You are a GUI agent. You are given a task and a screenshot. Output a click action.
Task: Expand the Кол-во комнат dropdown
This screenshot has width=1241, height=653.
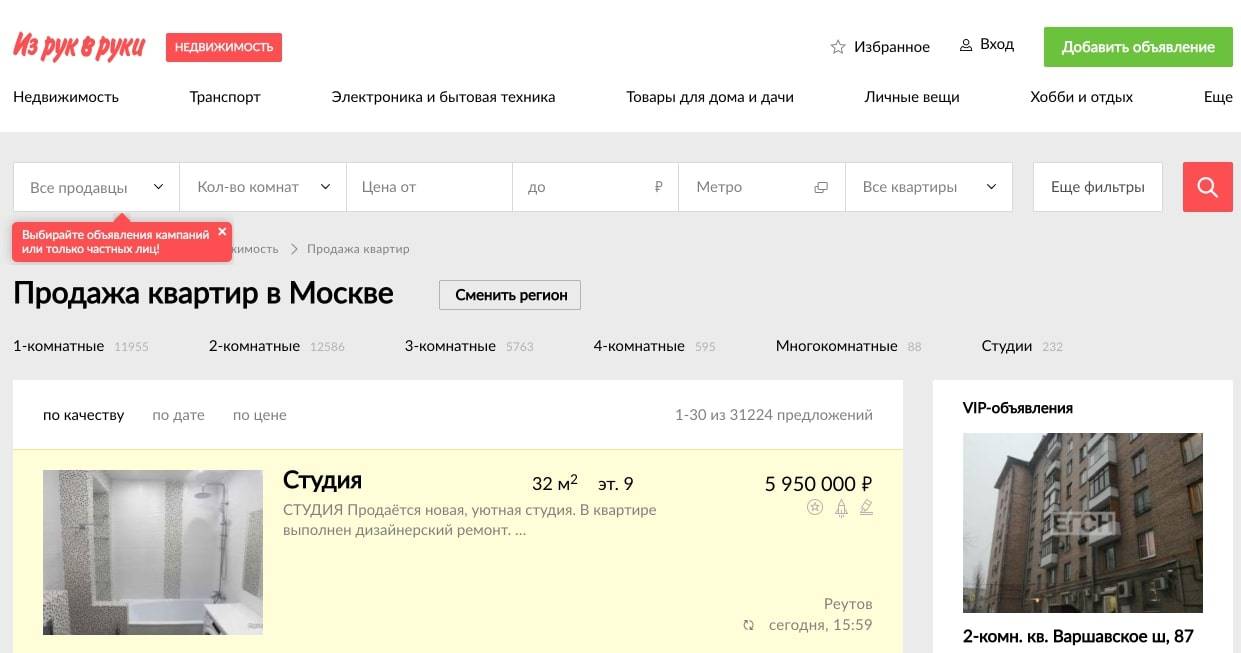click(263, 187)
